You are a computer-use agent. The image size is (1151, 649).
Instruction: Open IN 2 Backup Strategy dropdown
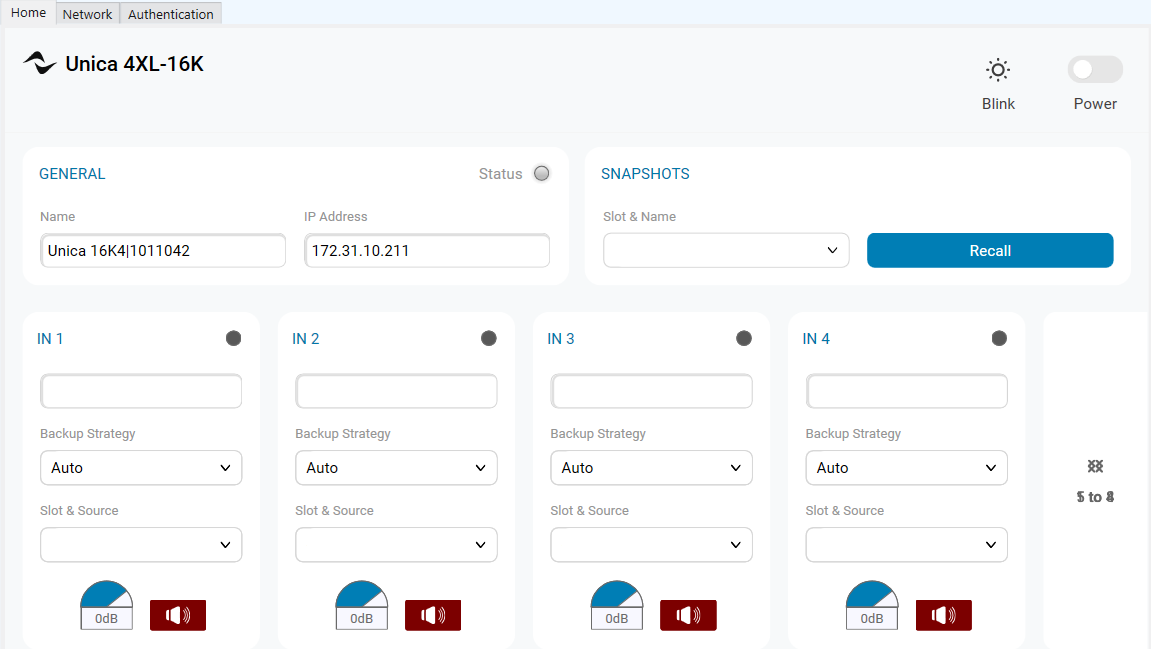point(396,468)
